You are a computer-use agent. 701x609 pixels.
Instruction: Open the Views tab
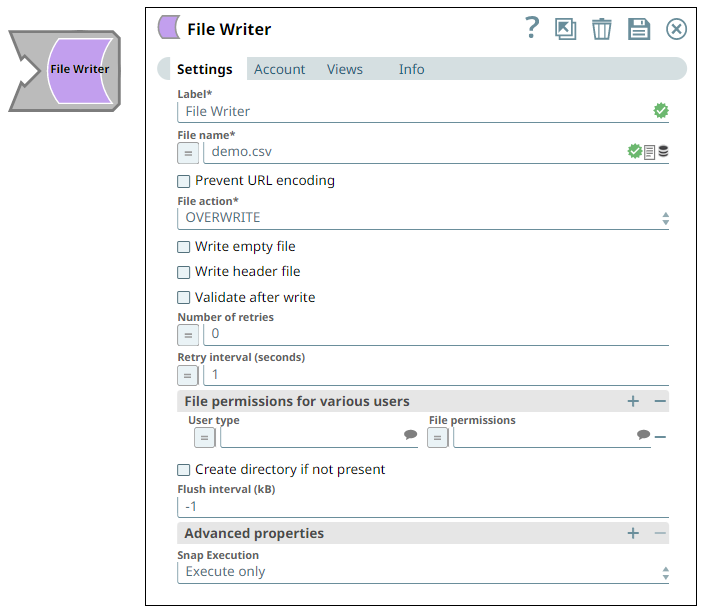pyautogui.click(x=344, y=69)
